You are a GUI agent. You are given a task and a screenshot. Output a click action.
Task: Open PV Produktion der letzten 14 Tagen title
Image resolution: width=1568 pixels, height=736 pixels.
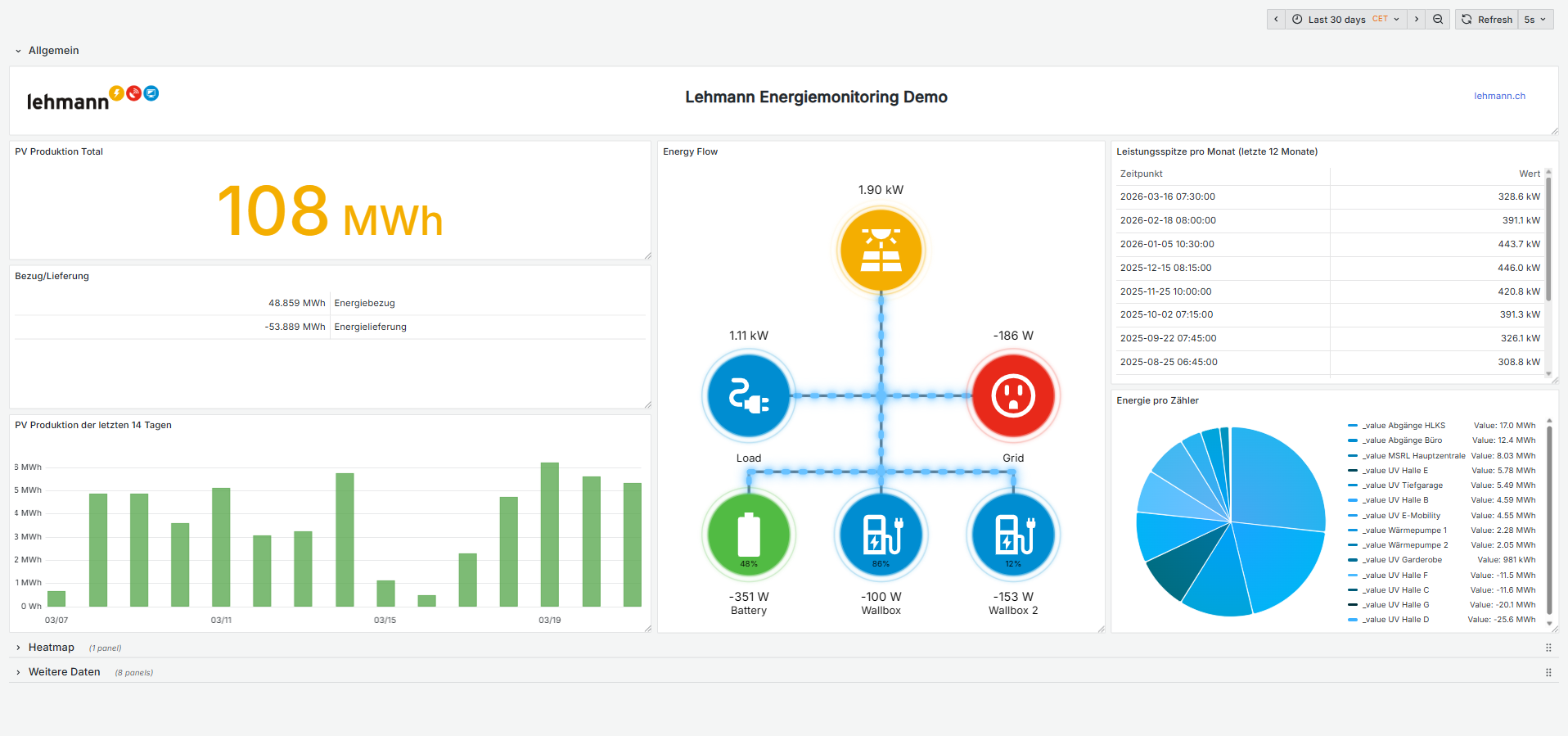93,425
